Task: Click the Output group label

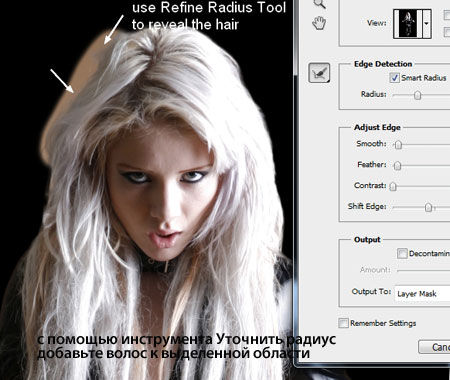Action: [367, 240]
